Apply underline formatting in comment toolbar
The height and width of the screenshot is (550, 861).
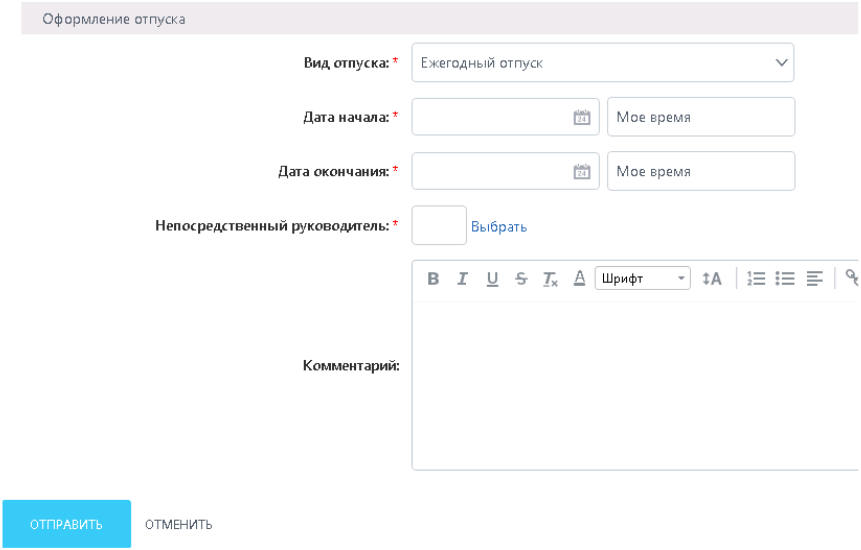(492, 279)
